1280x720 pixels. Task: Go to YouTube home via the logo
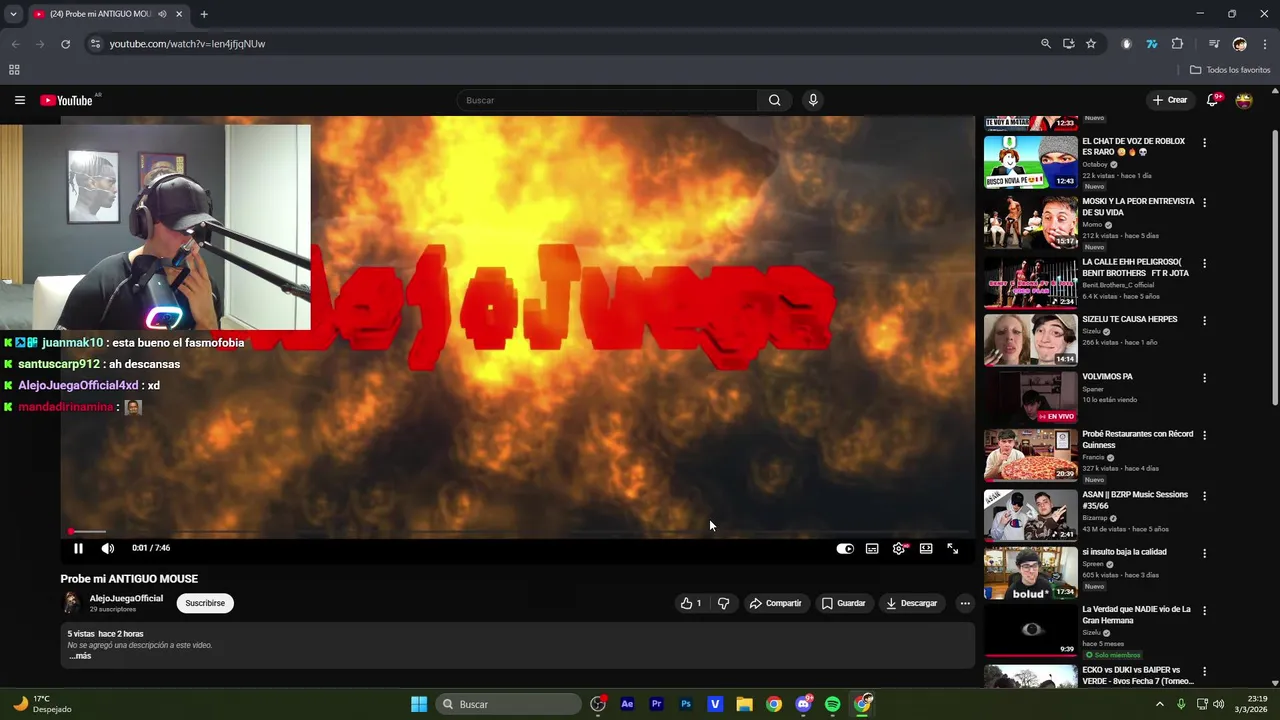point(67,100)
